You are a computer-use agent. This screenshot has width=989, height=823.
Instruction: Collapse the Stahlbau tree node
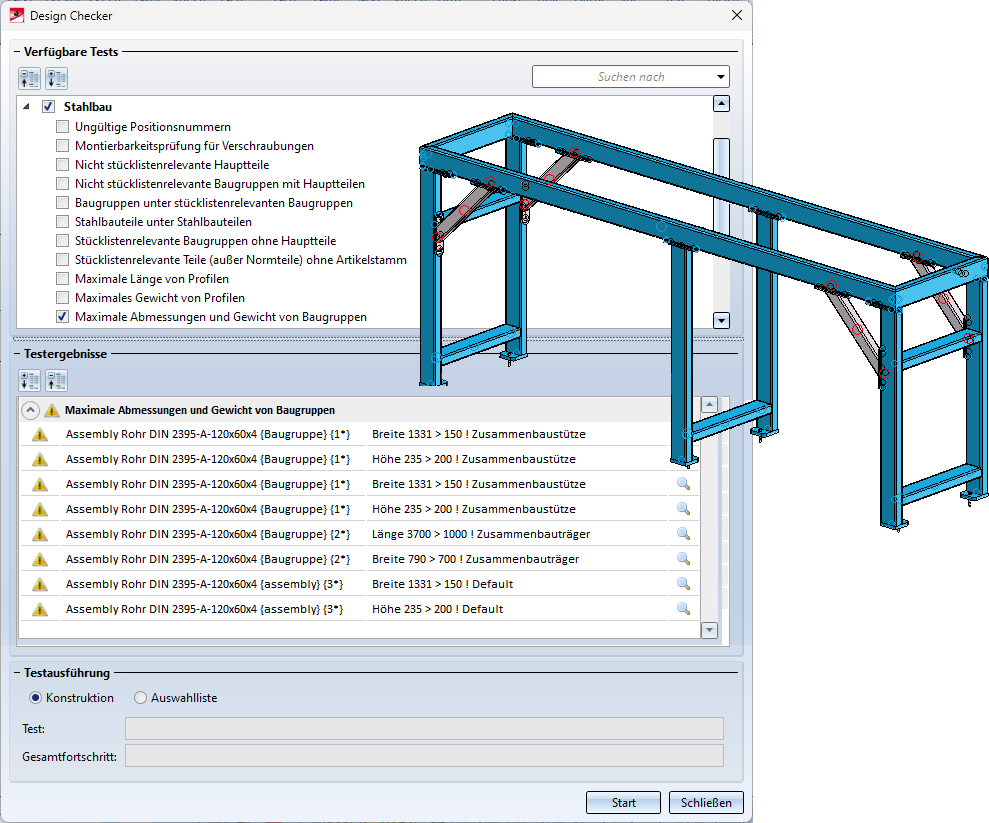(x=25, y=107)
